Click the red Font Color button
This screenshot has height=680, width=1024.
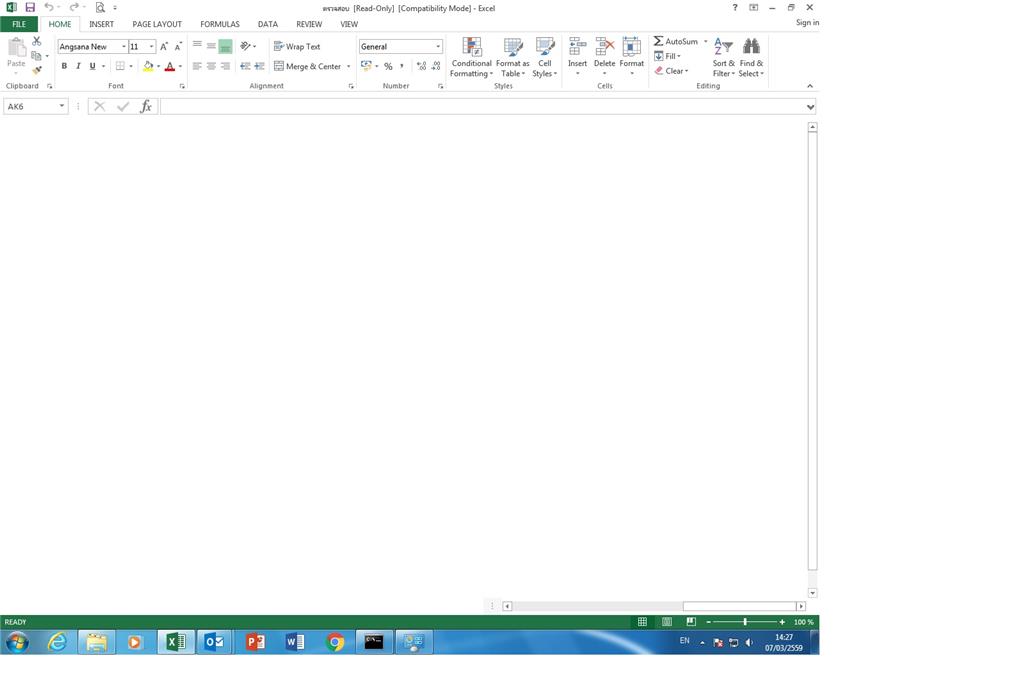pos(170,66)
